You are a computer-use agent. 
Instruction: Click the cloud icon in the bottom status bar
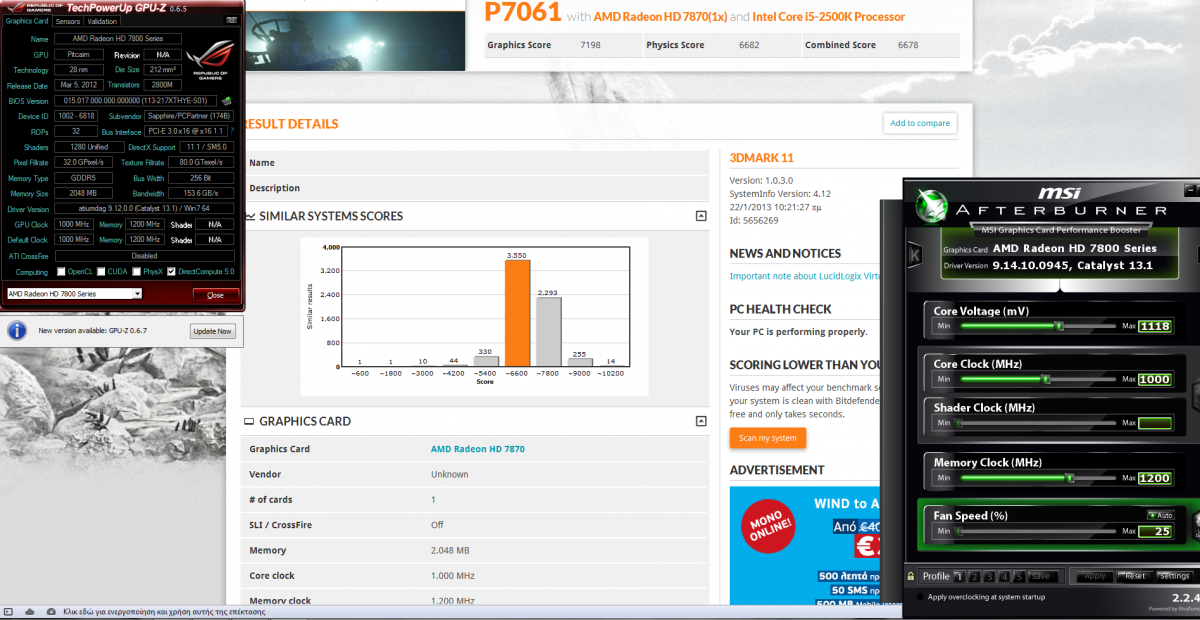30,611
